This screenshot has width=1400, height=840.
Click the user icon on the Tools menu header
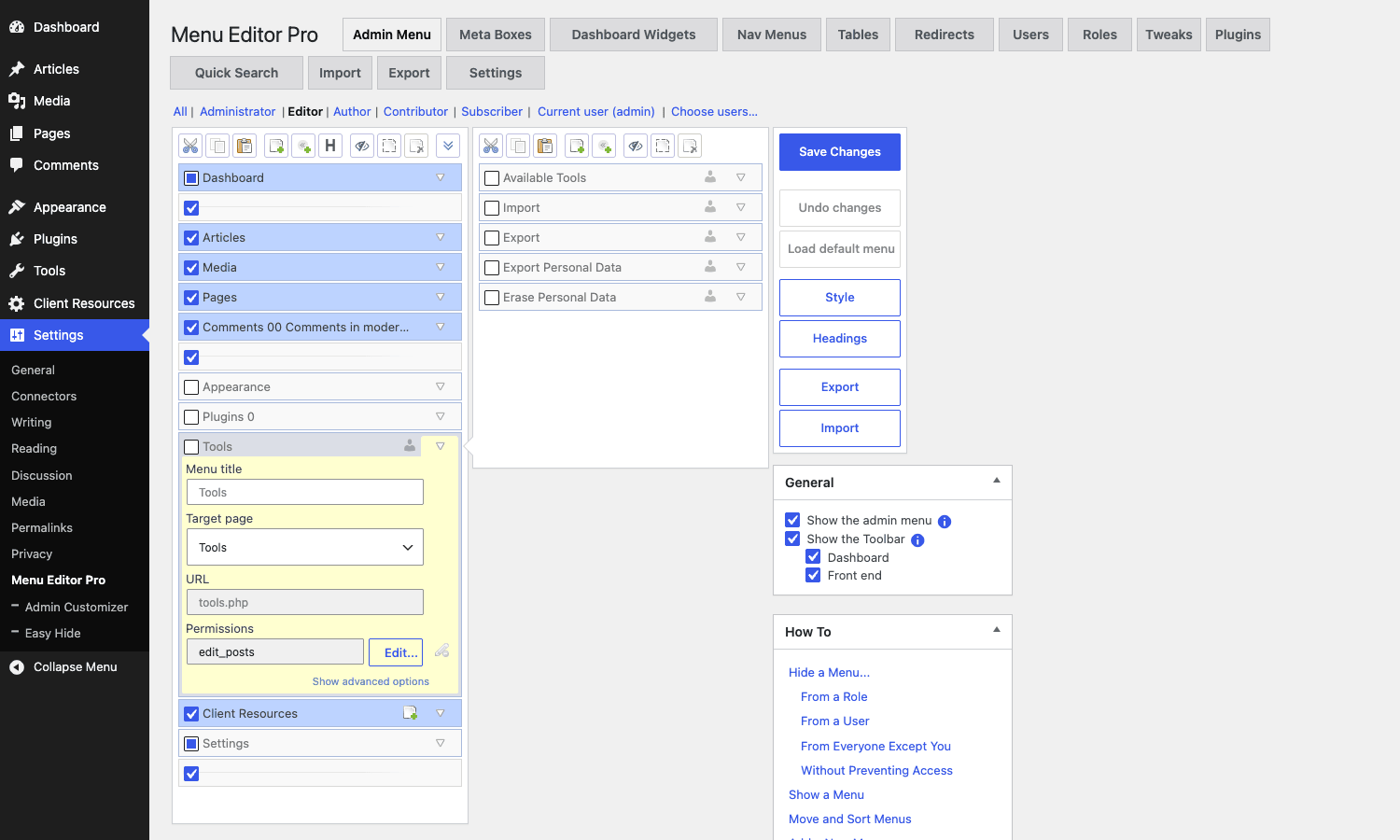coord(410,445)
